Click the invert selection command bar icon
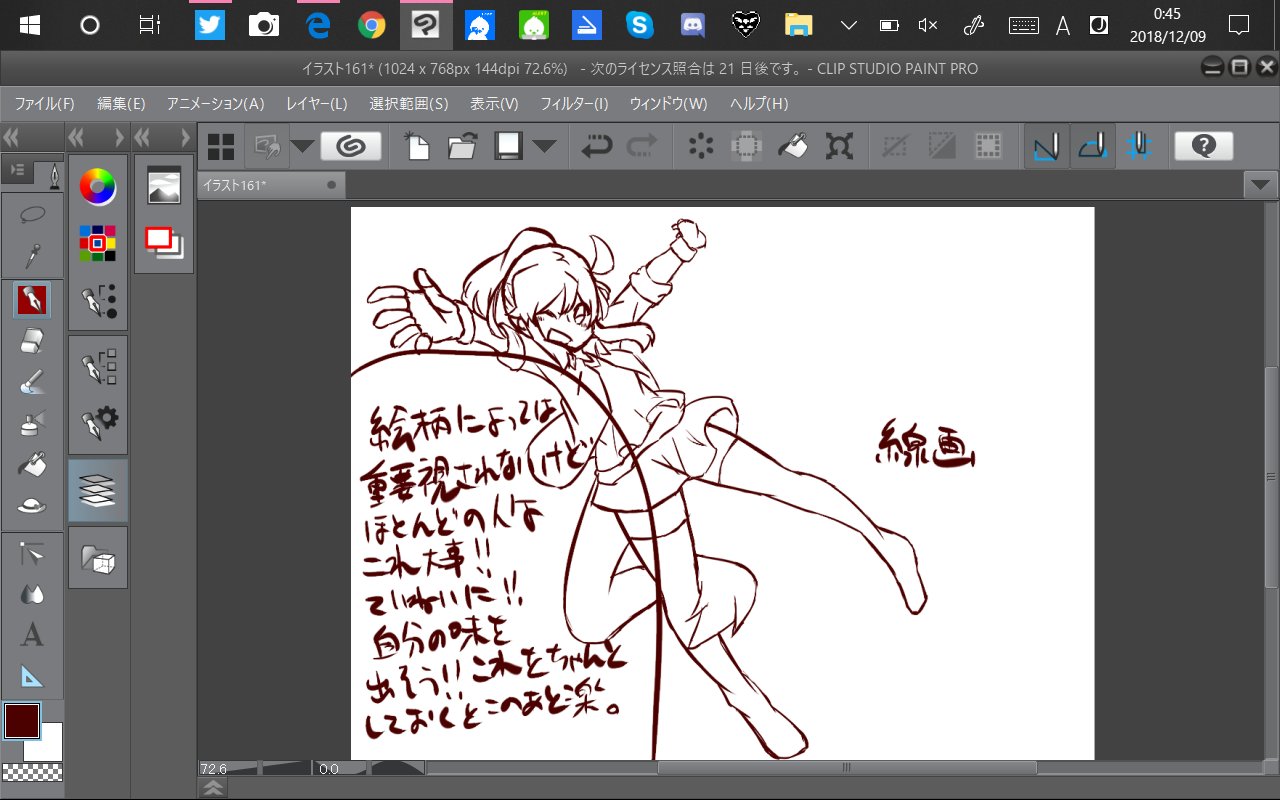1280x800 pixels. point(941,147)
